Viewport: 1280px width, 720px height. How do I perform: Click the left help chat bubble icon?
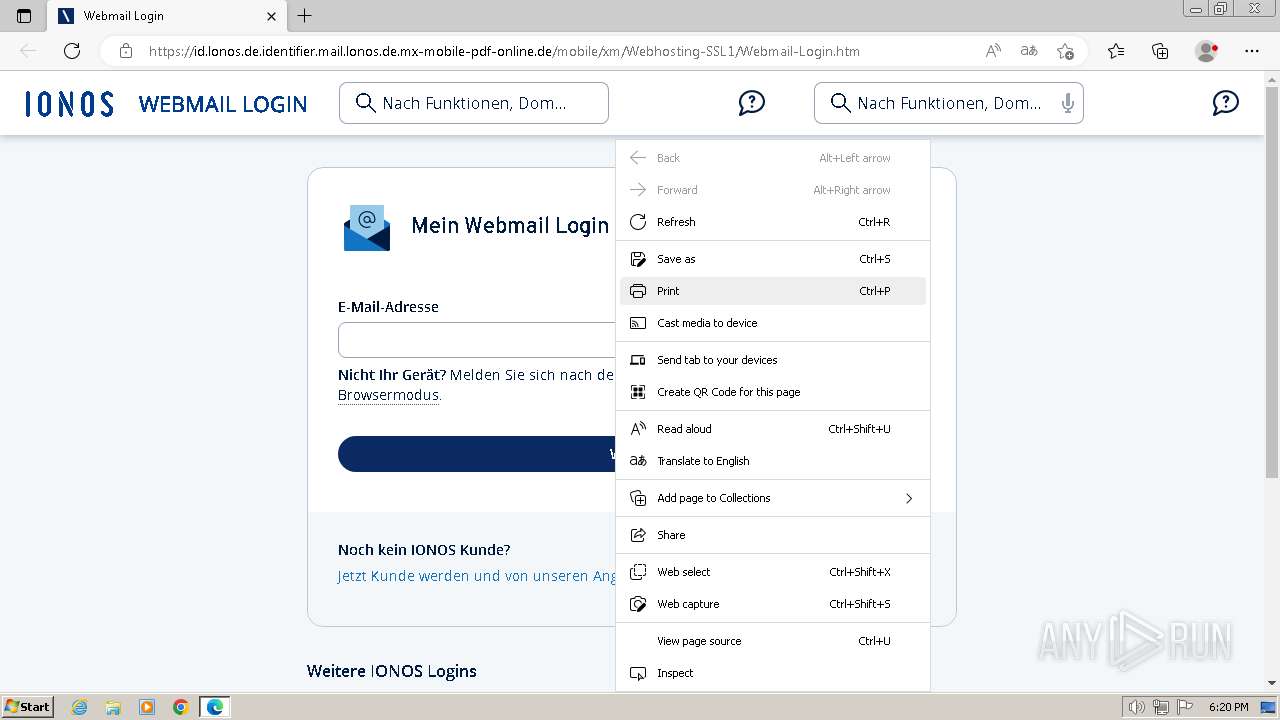click(752, 103)
